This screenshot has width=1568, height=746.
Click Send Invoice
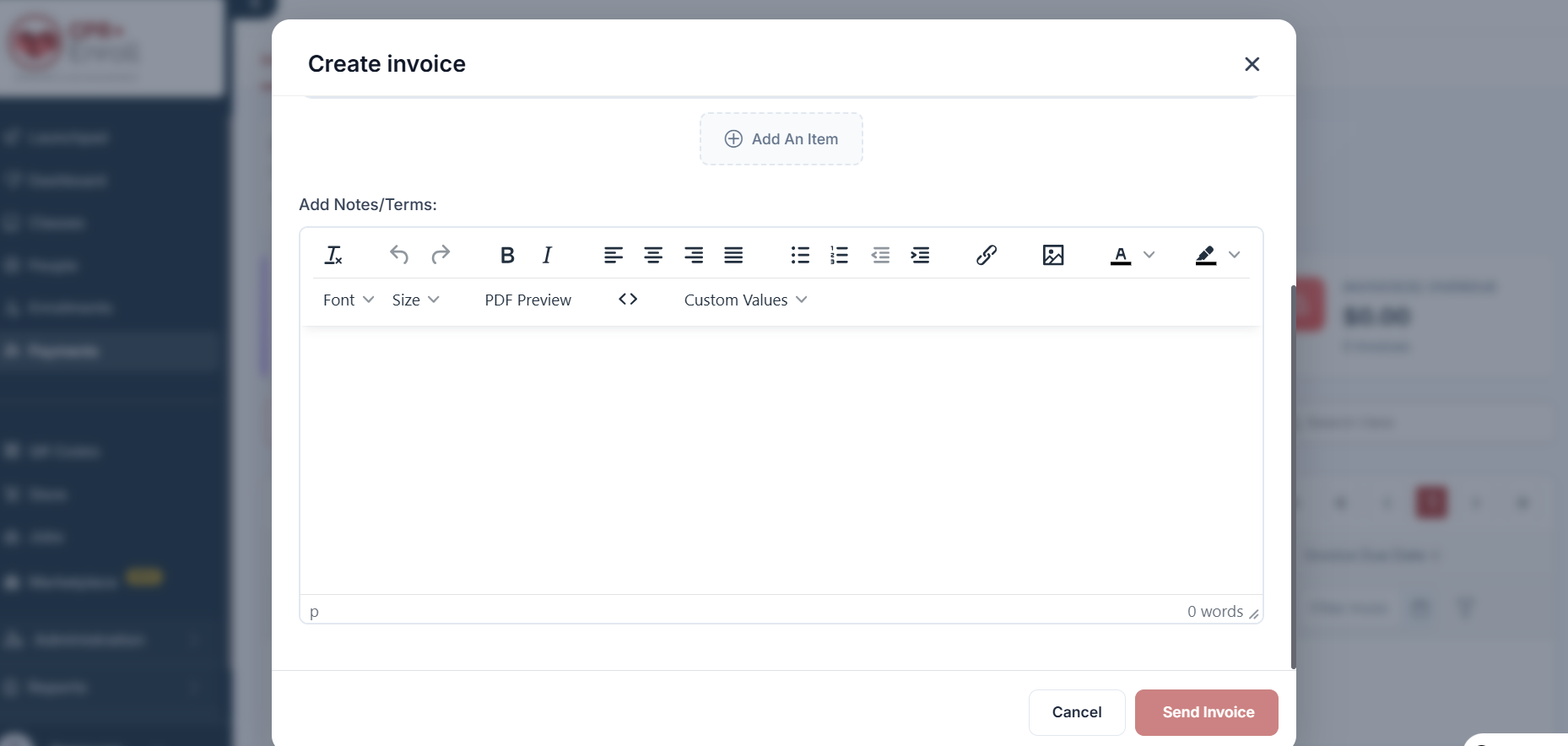[1207, 712]
